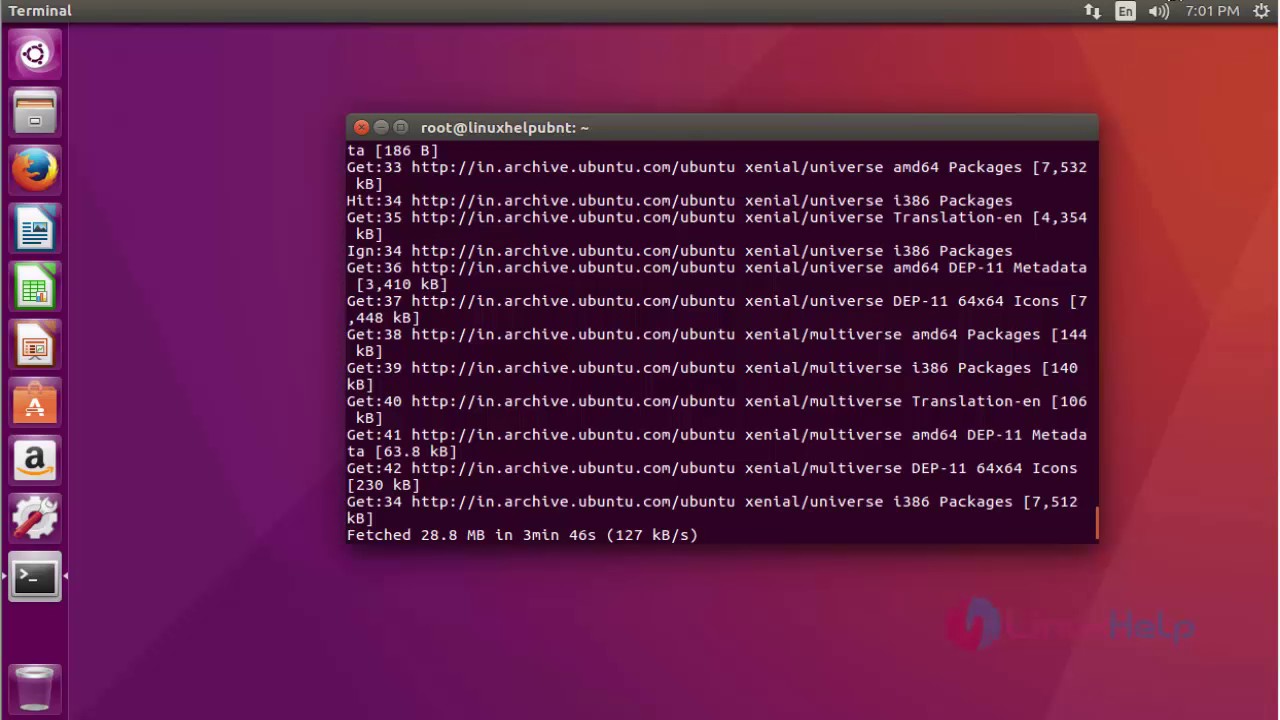Open the En keyboard layout indicator
The width and height of the screenshot is (1280, 720).
[x=1126, y=11]
